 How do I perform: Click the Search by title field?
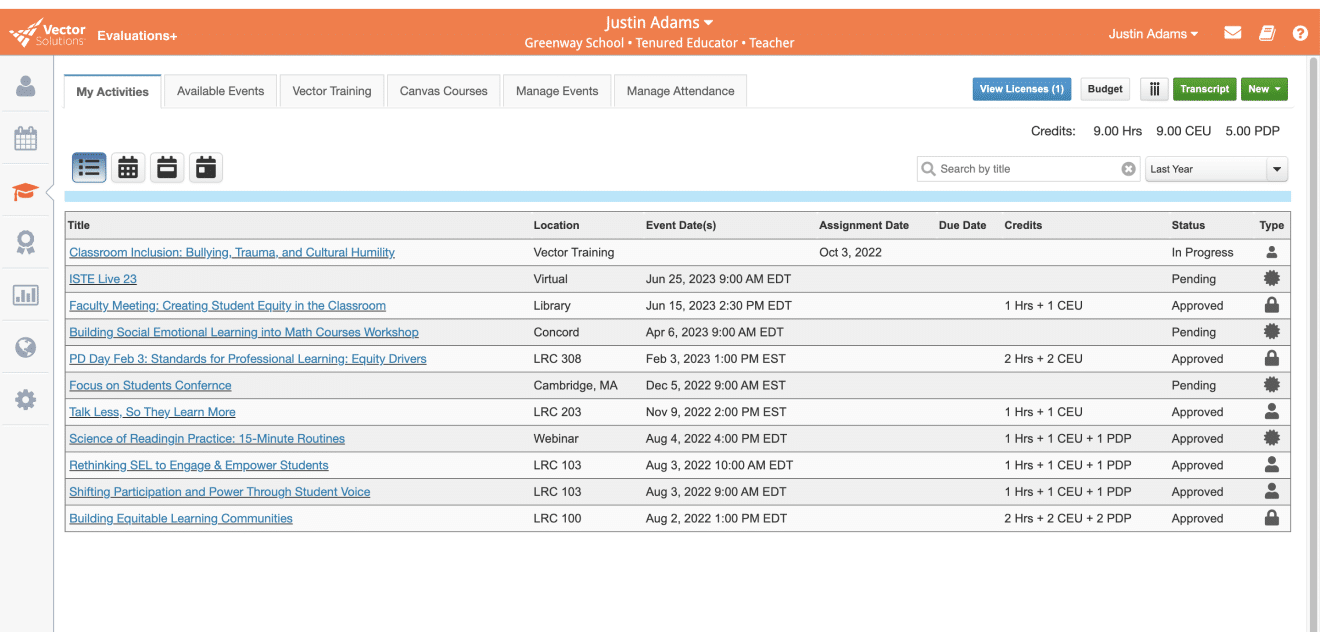click(1026, 169)
